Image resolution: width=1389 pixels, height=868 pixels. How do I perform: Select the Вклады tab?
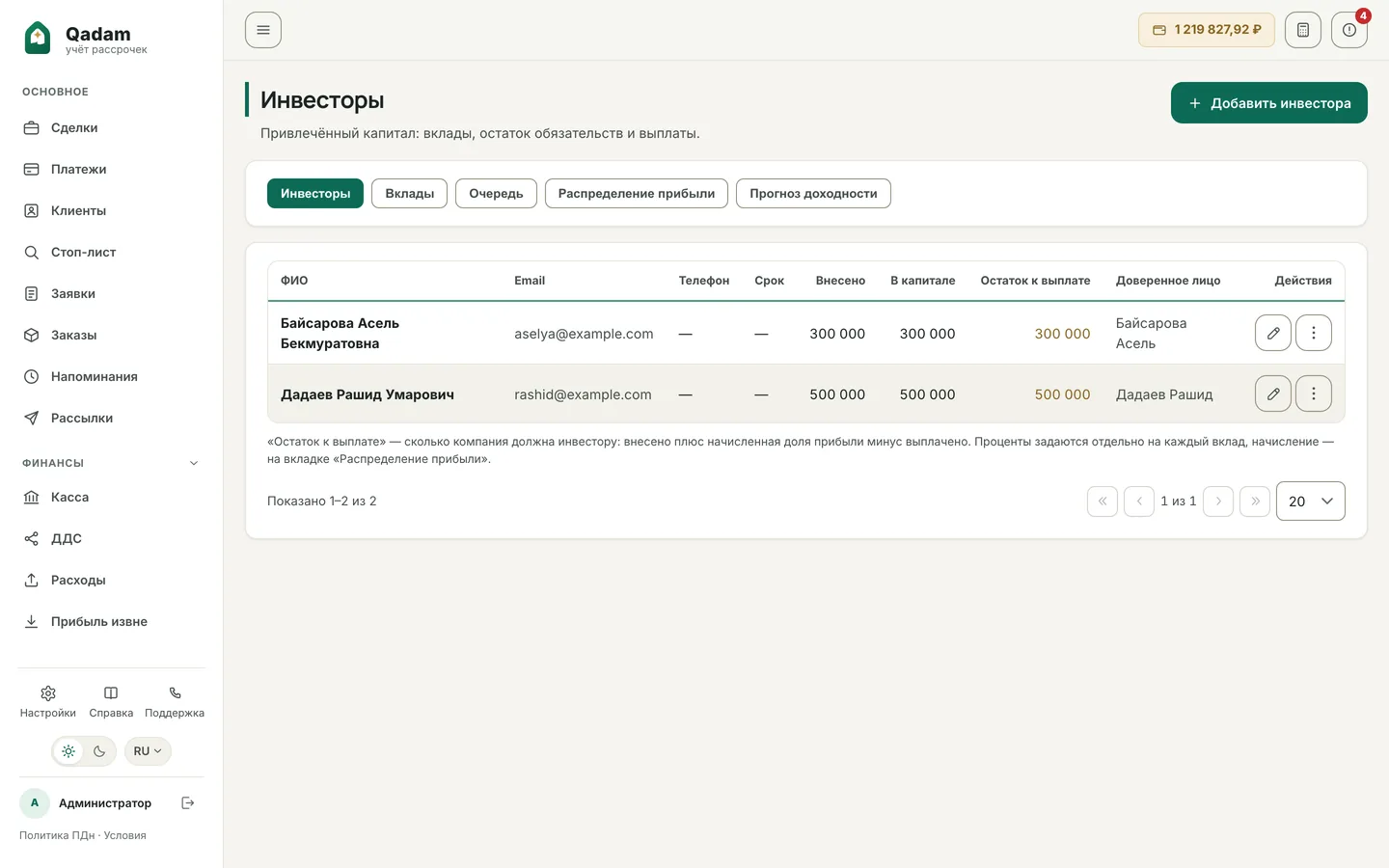(x=410, y=193)
